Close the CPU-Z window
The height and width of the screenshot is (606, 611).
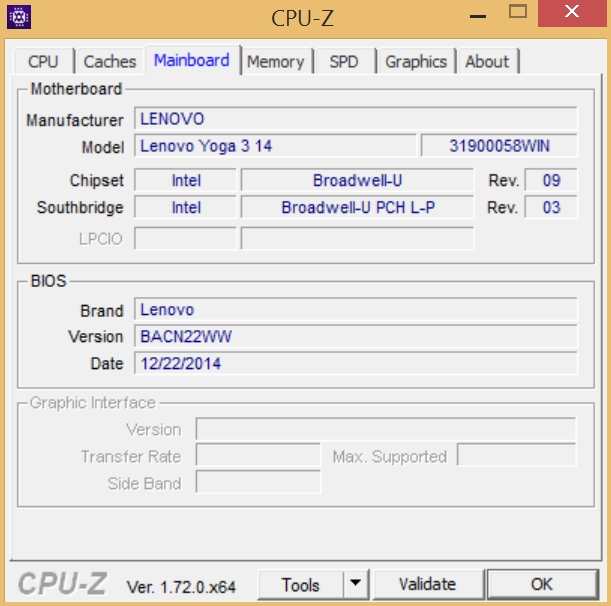572,13
